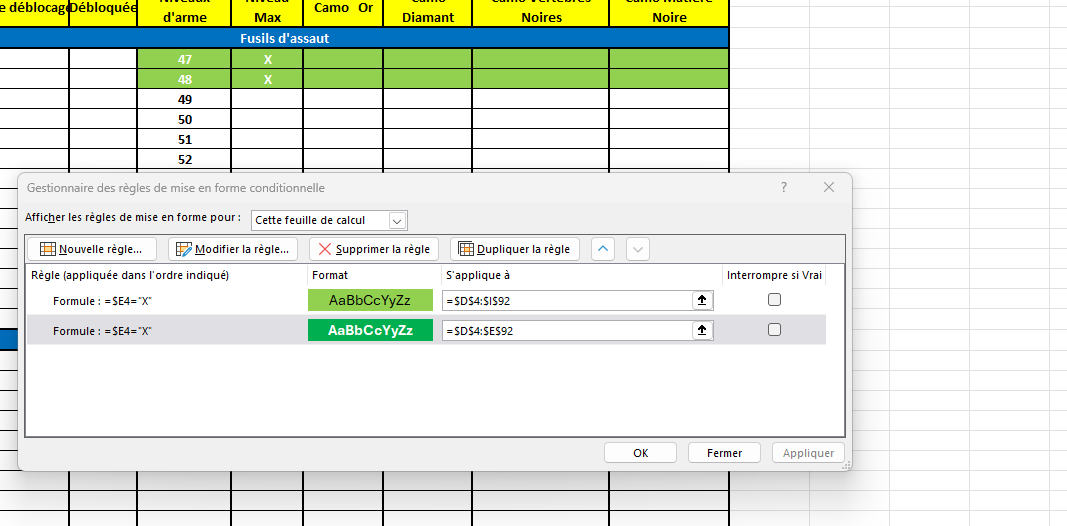Click the Nouvelle règle button

tap(91, 249)
